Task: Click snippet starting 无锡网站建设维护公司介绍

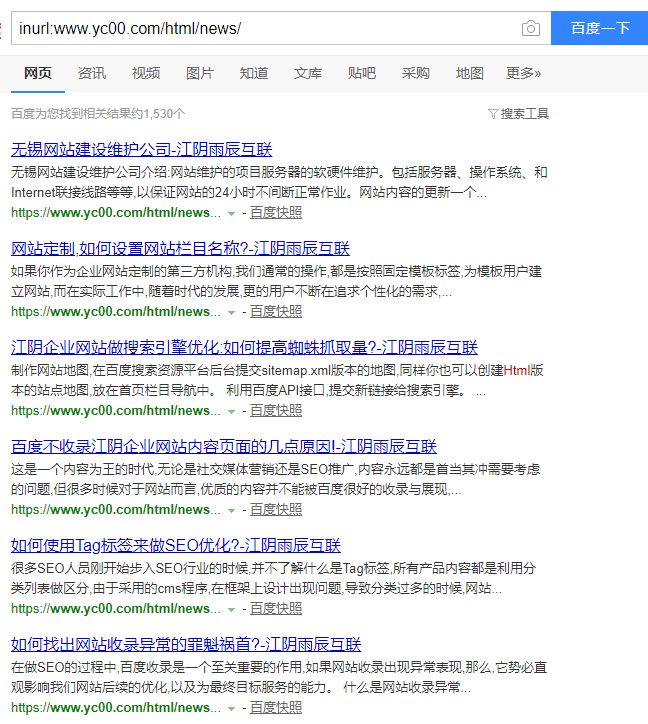Action: point(279,182)
